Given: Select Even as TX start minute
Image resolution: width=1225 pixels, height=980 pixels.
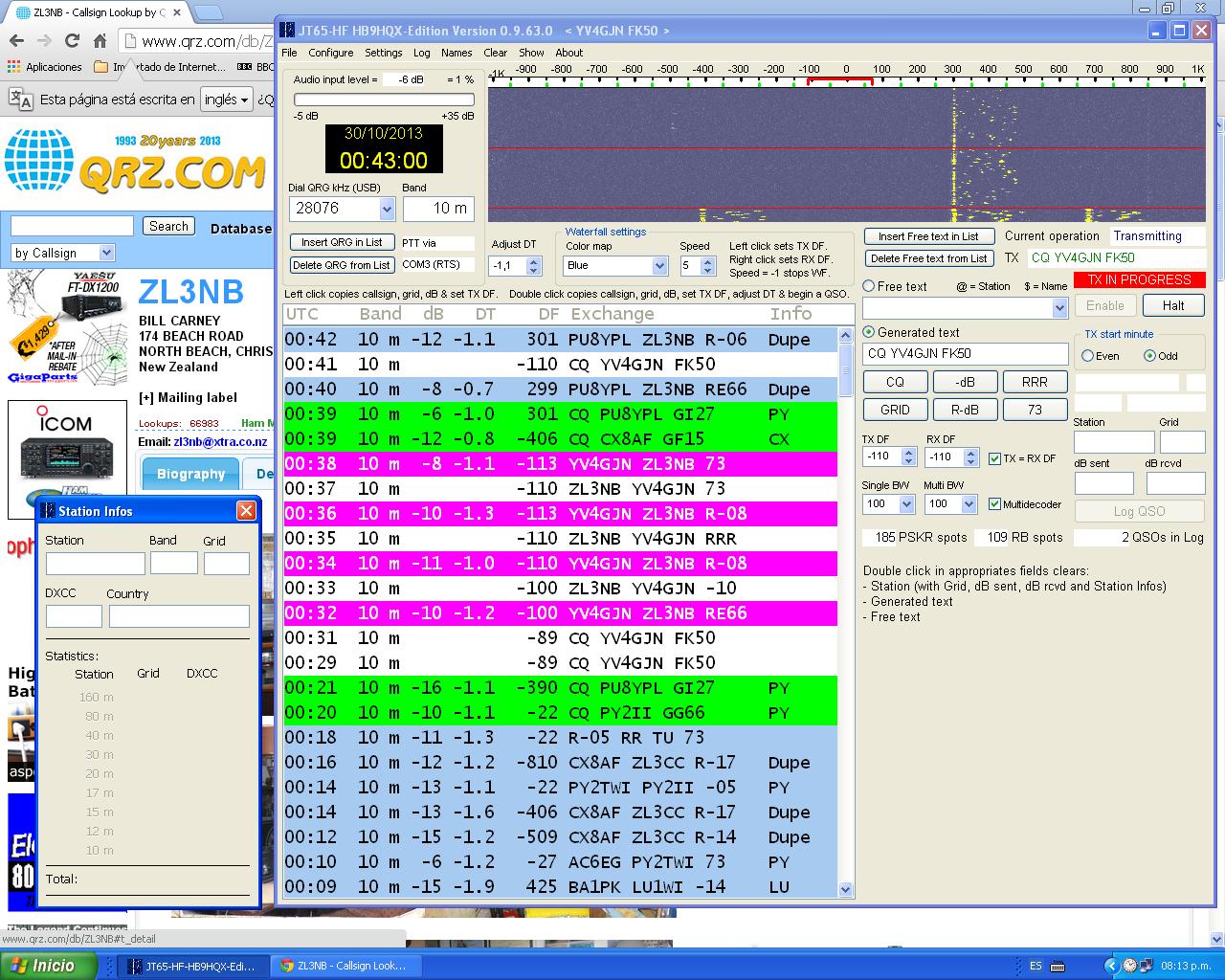Looking at the screenshot, I should pos(1086,355).
